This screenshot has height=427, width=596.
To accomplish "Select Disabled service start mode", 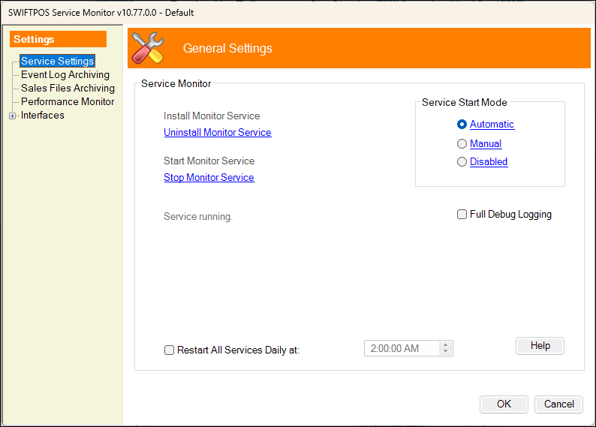I will coord(461,162).
